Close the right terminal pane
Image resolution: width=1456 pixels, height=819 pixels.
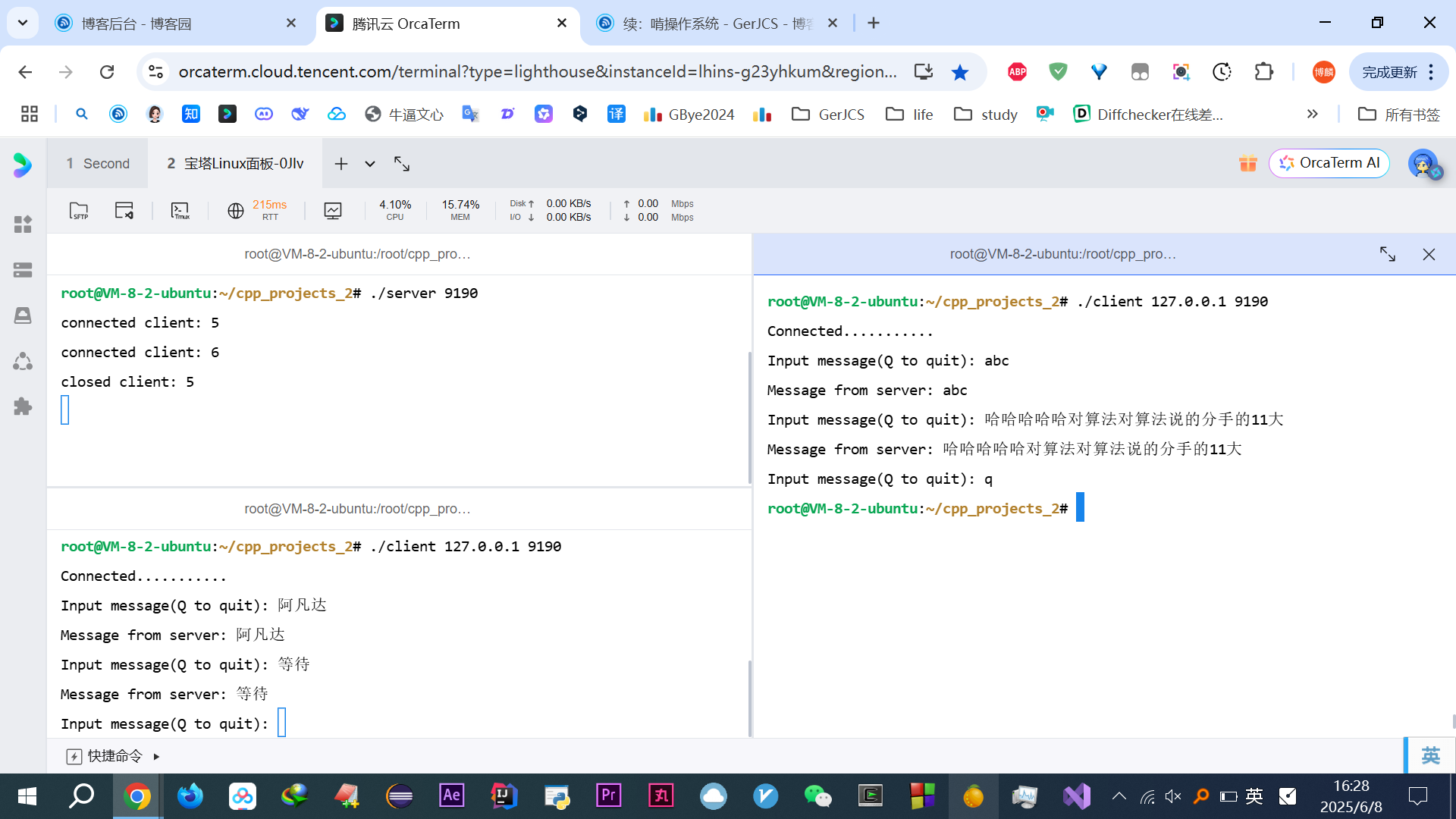point(1429,254)
